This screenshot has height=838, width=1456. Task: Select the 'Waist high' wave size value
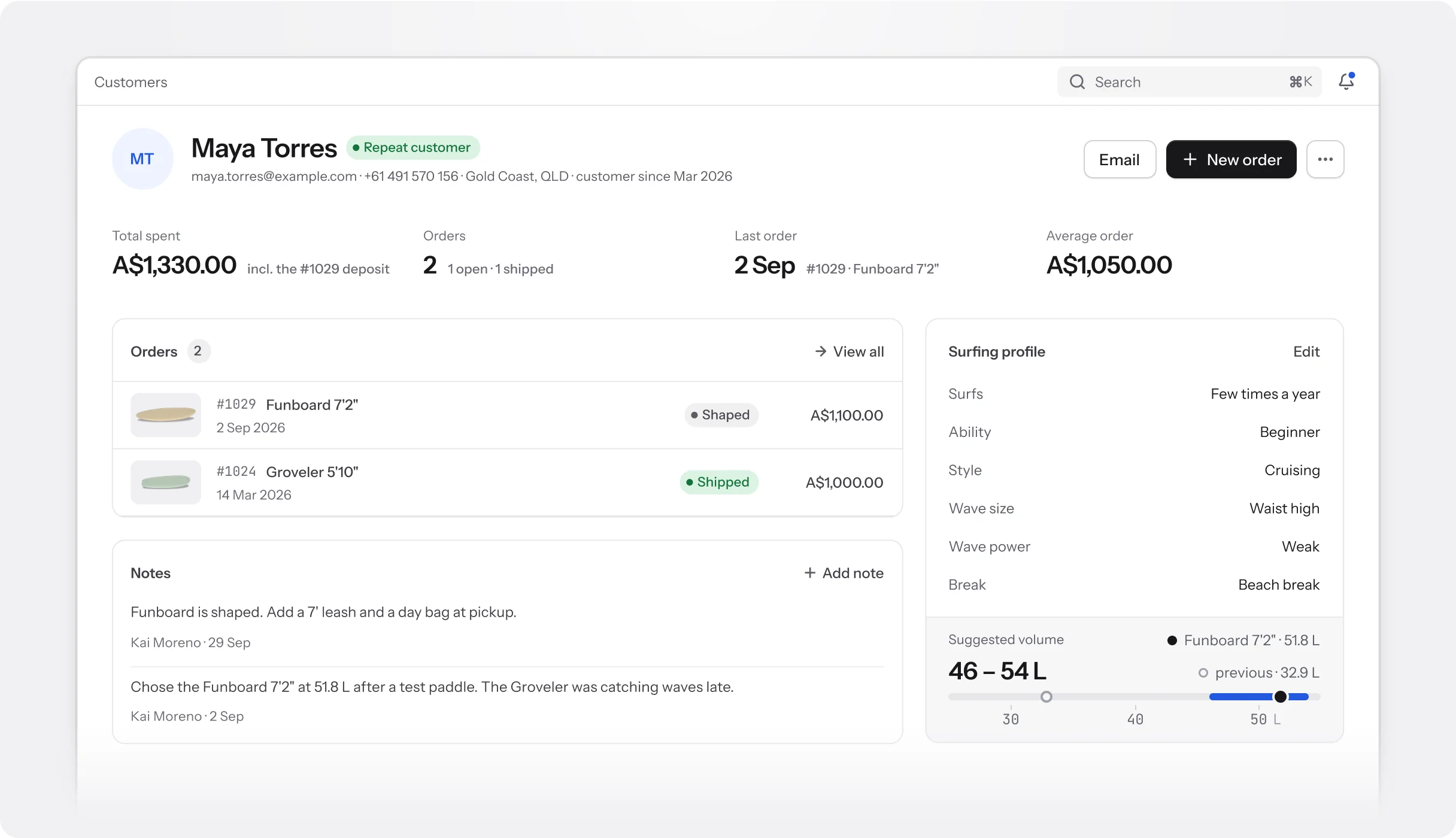(1284, 509)
